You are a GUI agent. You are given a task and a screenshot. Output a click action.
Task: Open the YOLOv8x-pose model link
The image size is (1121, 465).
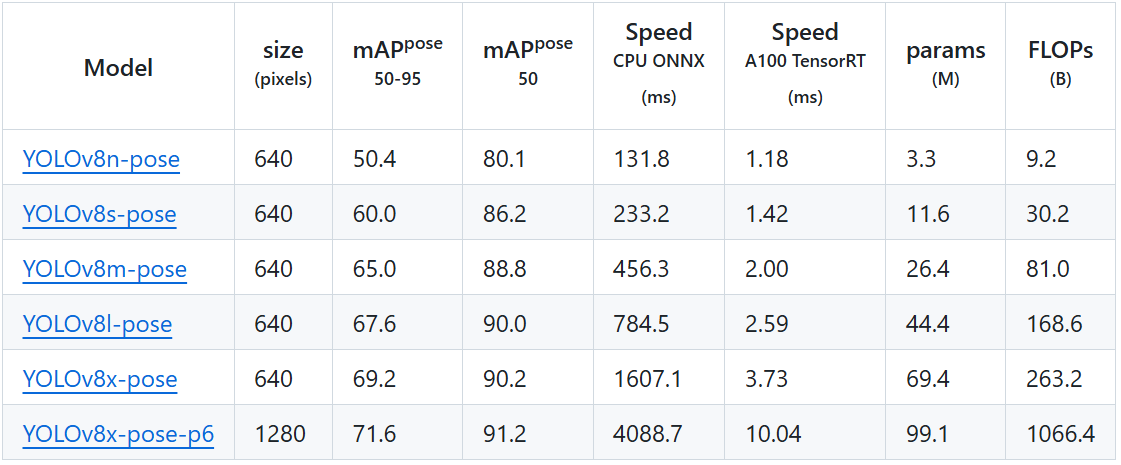pos(100,378)
